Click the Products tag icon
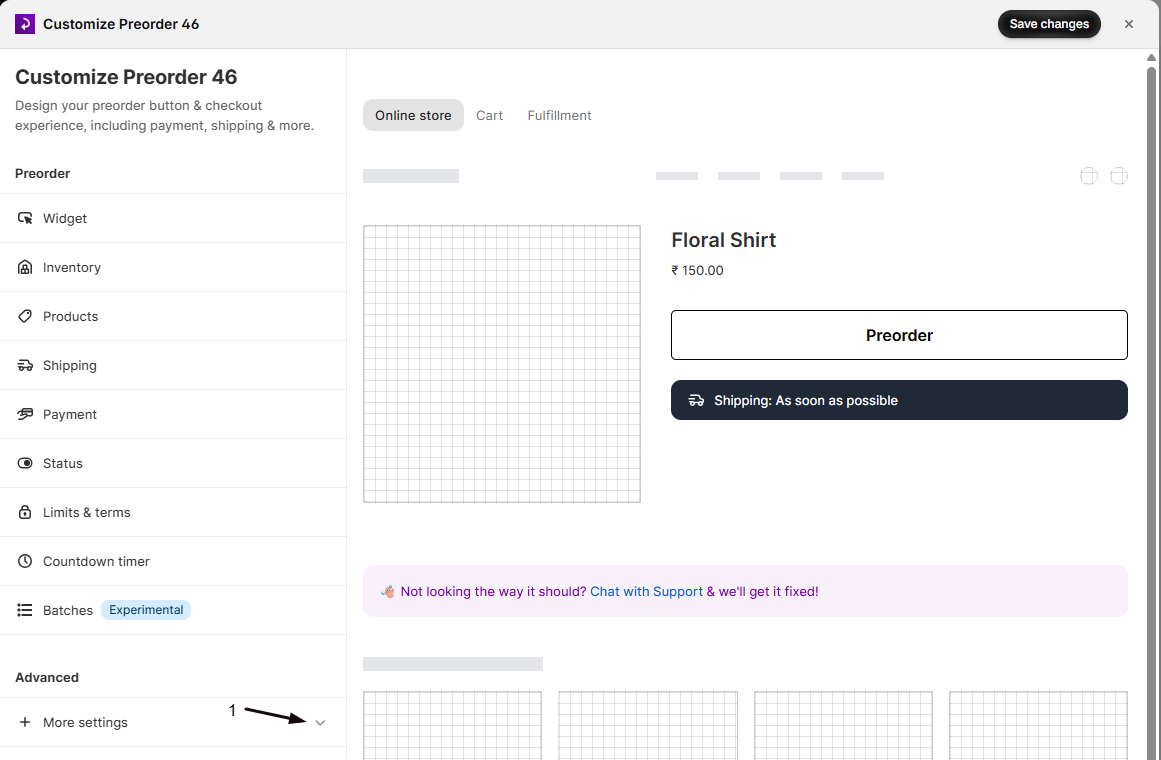This screenshot has width=1161, height=760. point(25,316)
